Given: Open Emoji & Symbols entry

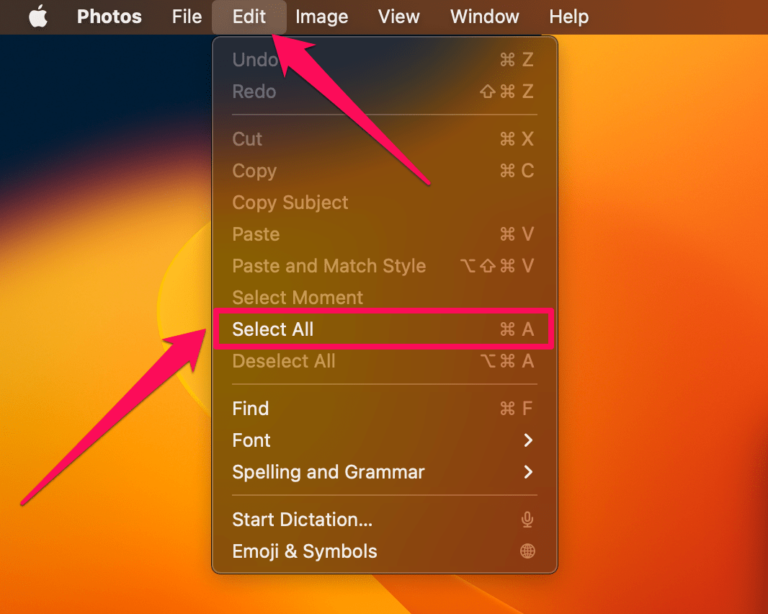Looking at the screenshot, I should pos(305,552).
